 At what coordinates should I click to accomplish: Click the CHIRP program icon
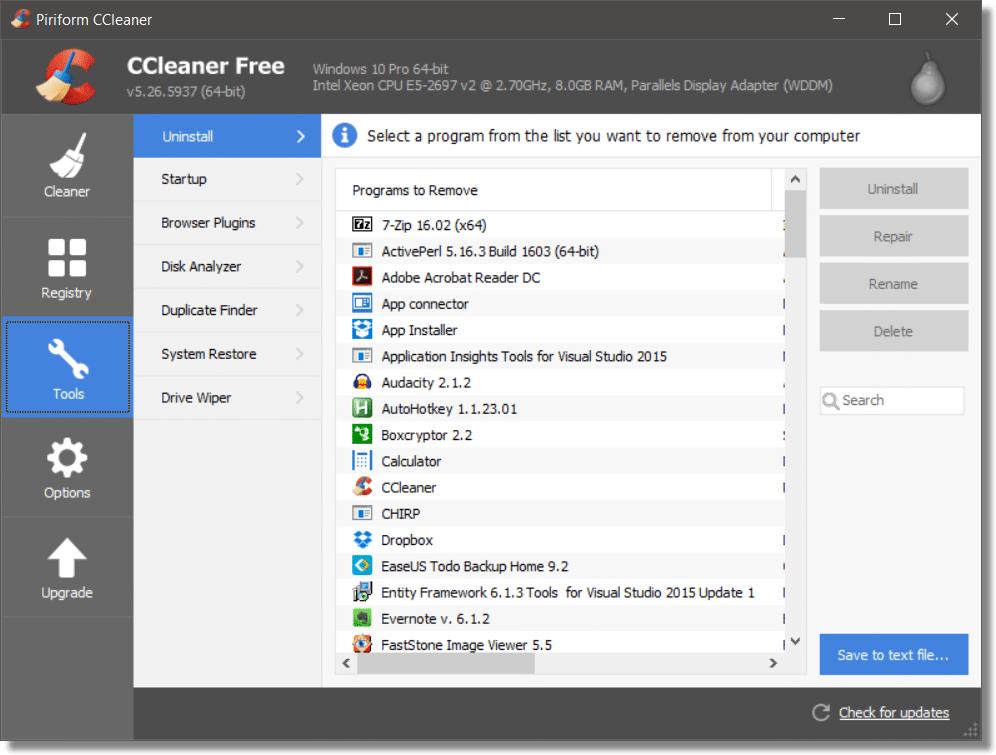(362, 513)
